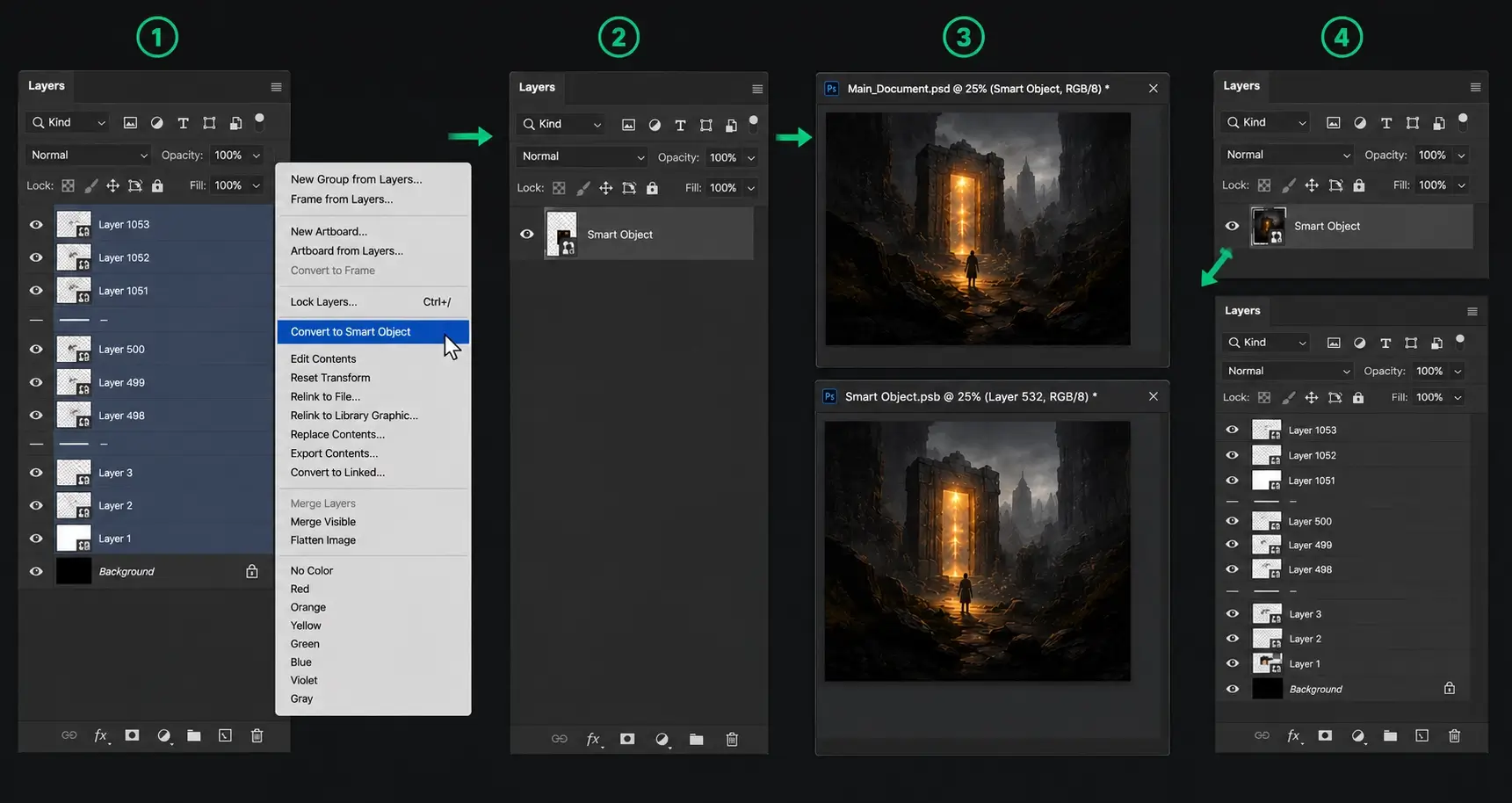1512x803 pixels.
Task: Click fx icon in panel 2 footer
Action: 593,739
